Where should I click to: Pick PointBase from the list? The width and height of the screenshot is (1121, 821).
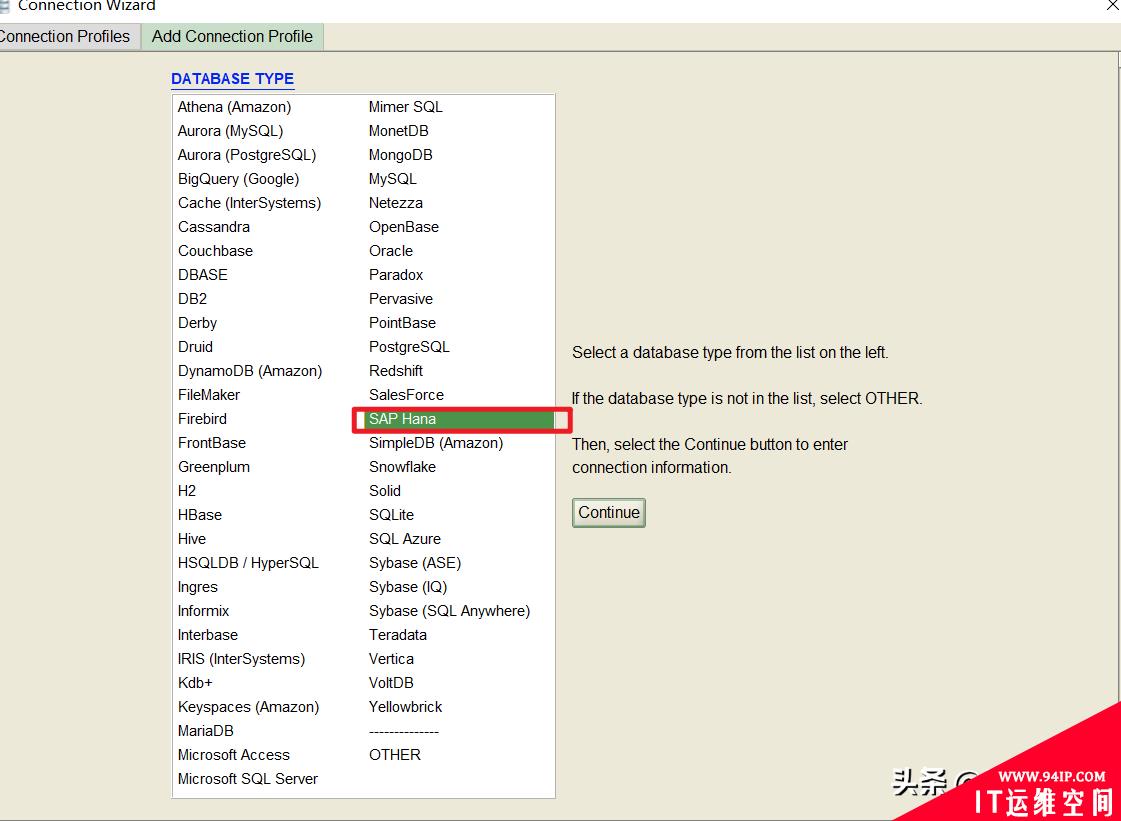pyautogui.click(x=402, y=323)
